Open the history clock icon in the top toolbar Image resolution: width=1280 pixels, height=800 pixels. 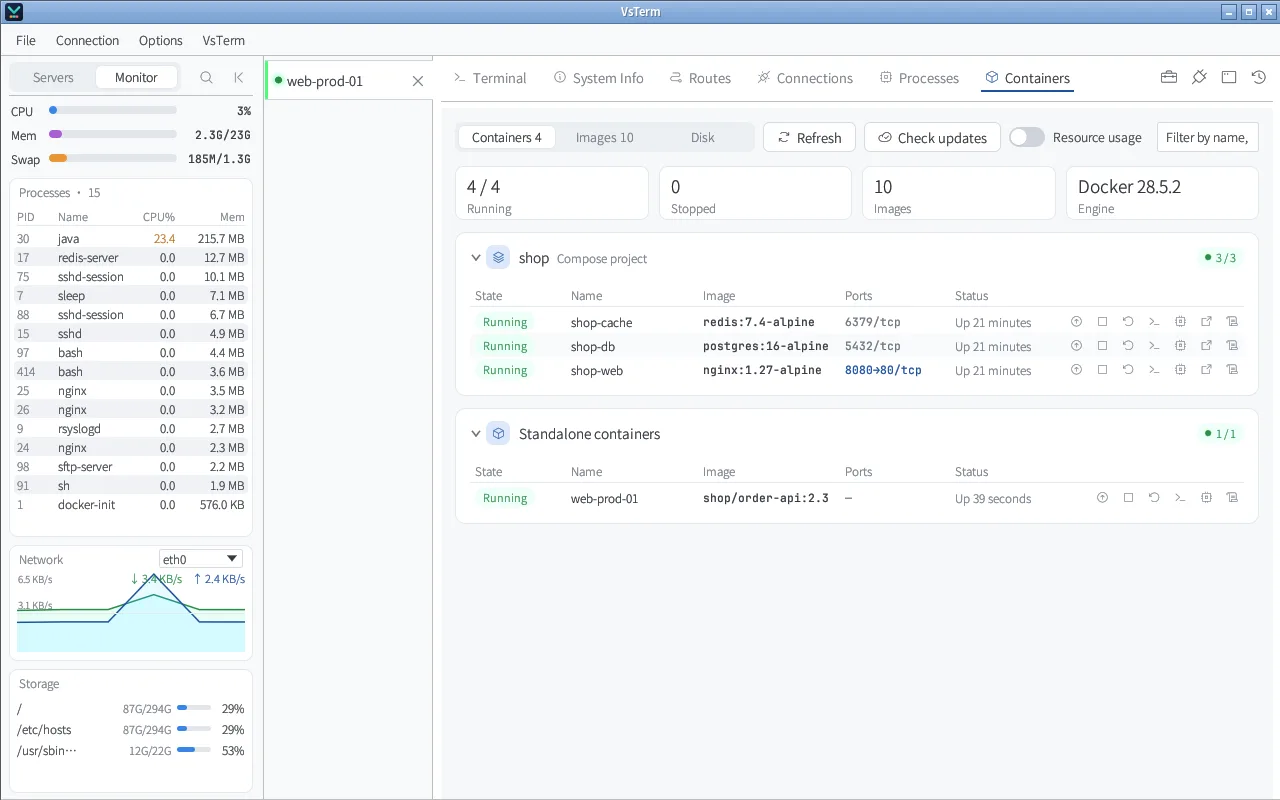[1259, 78]
